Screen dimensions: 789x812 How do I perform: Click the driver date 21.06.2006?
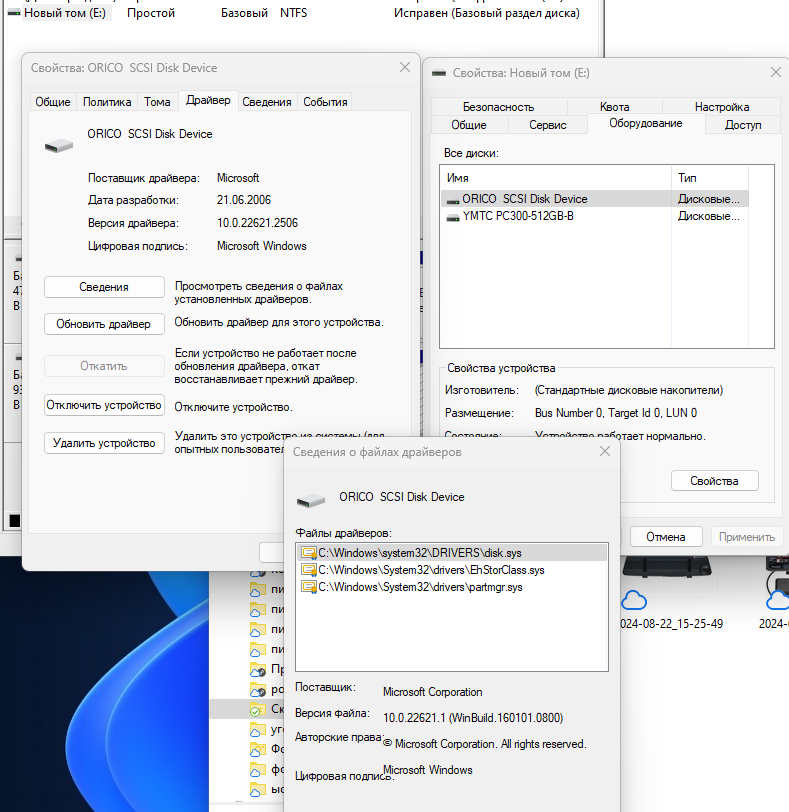(x=244, y=200)
